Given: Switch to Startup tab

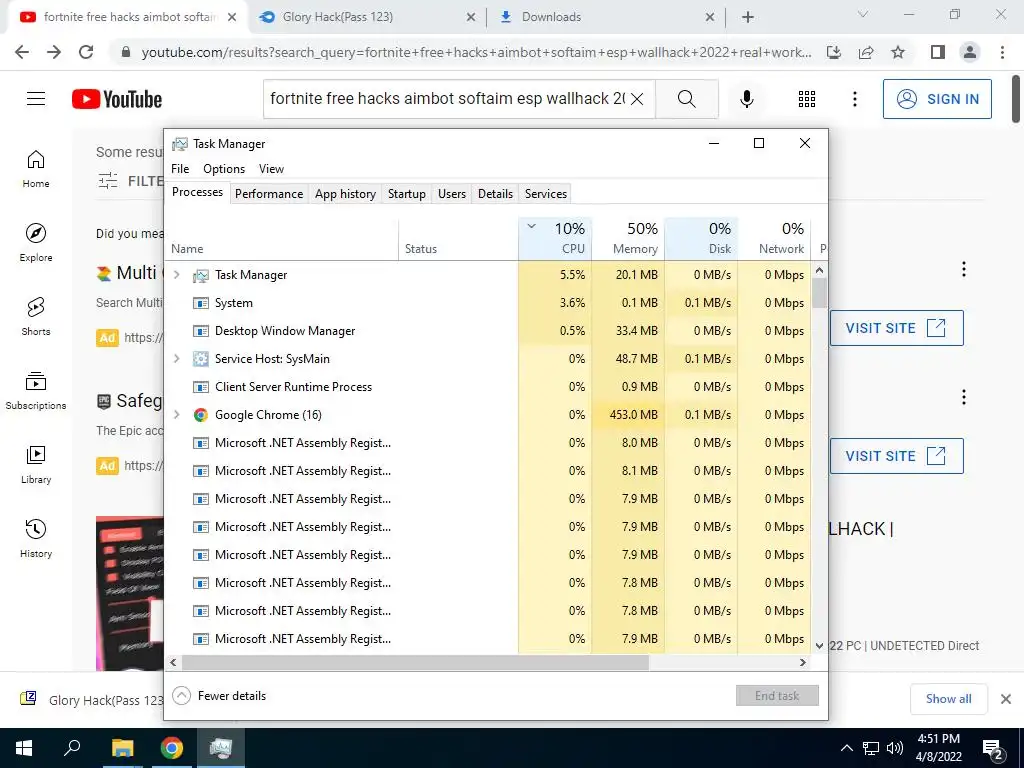Looking at the screenshot, I should tap(407, 194).
